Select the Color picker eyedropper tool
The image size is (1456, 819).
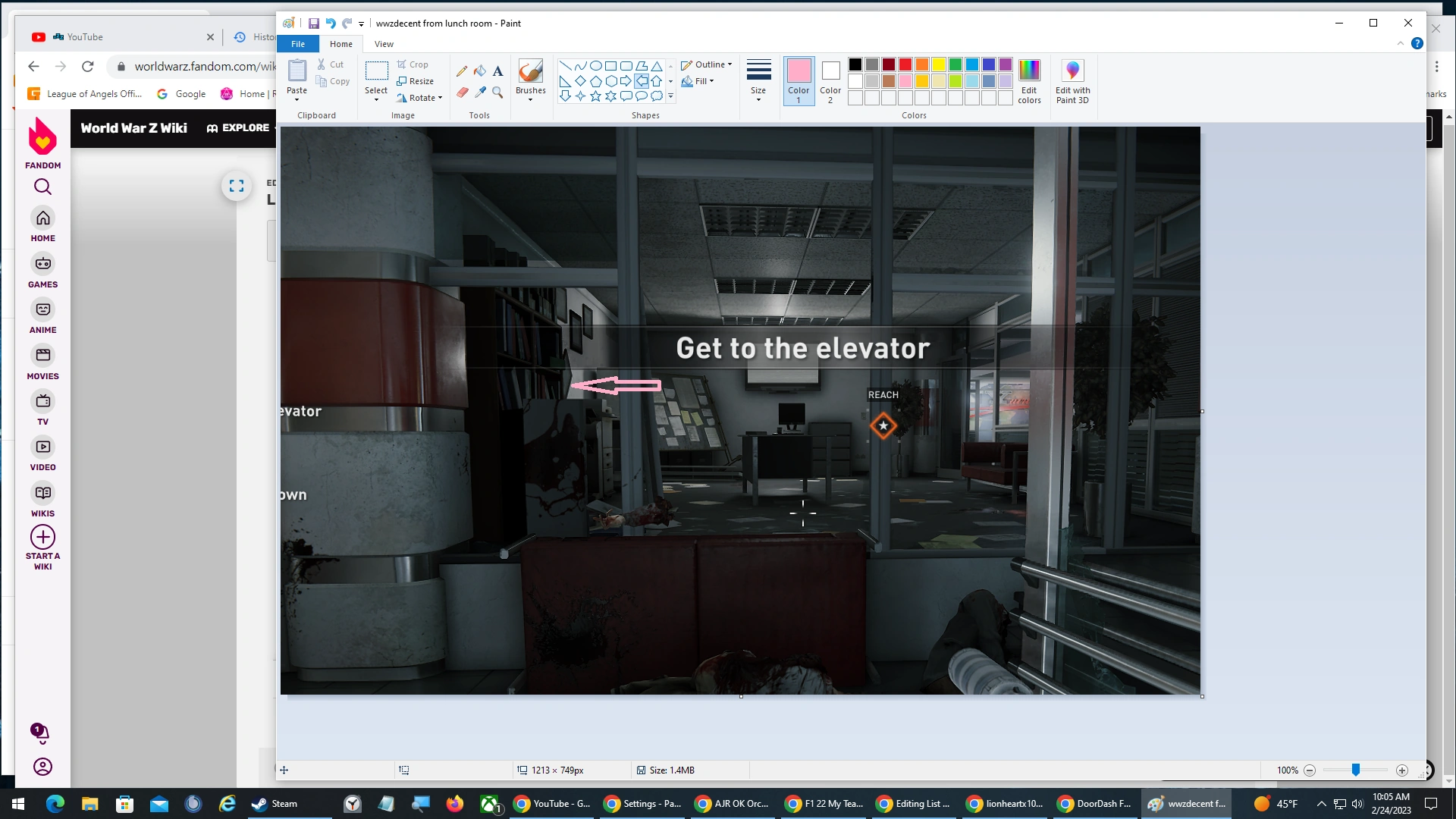tap(480, 92)
